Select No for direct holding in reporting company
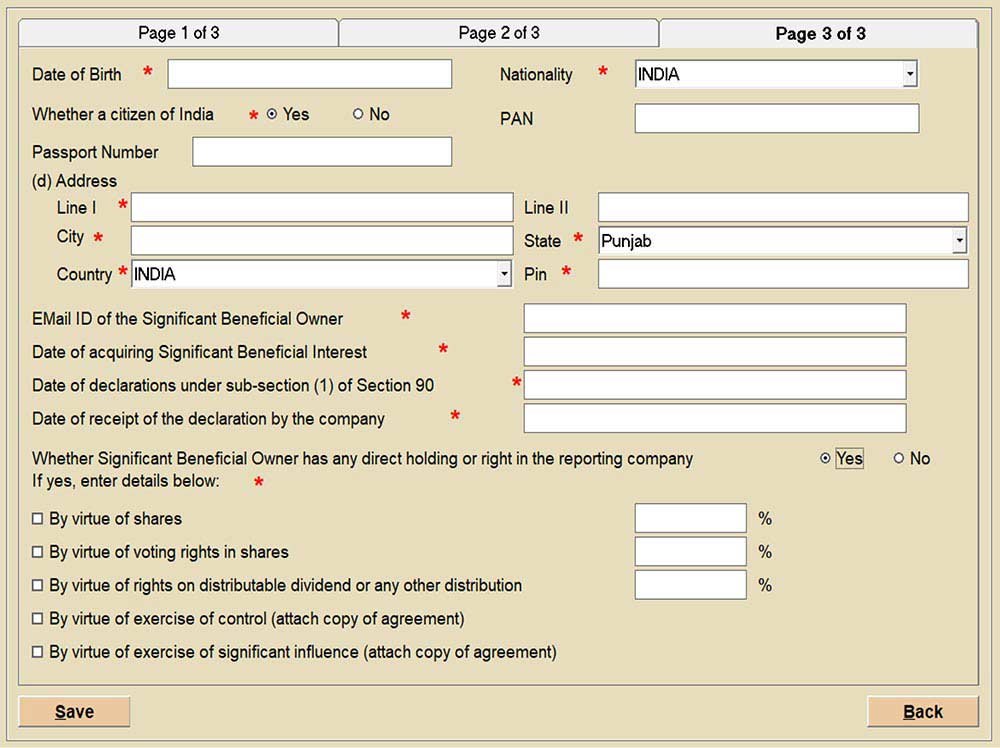1000x748 pixels. [x=899, y=458]
